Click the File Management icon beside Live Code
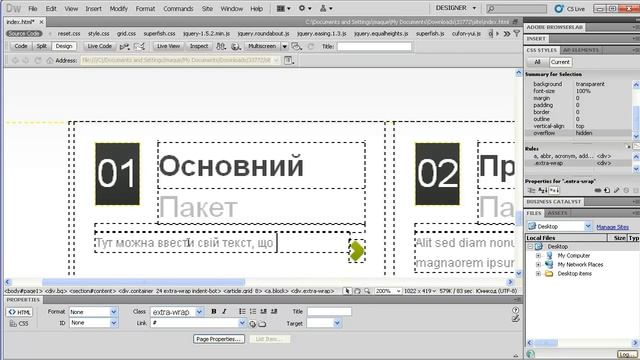 pyautogui.click(x=124, y=47)
